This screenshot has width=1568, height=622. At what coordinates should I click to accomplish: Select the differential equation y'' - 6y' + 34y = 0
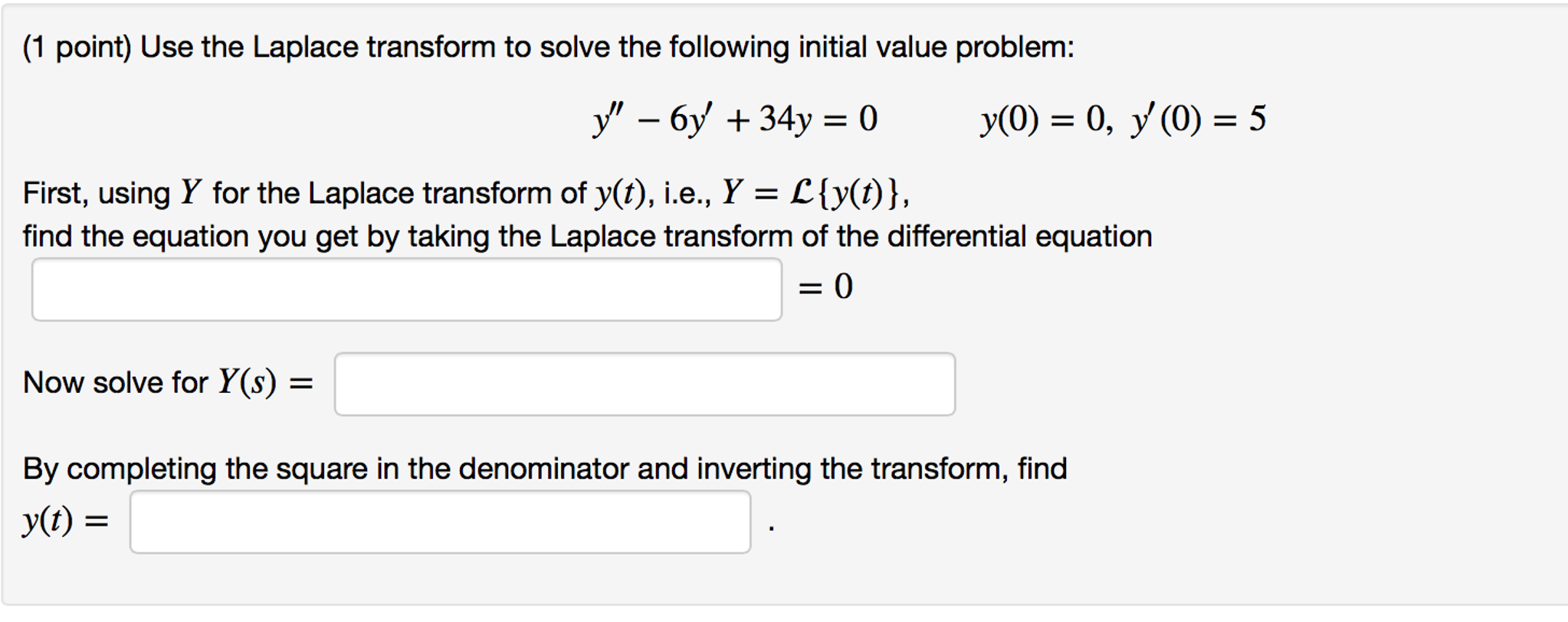click(x=732, y=115)
